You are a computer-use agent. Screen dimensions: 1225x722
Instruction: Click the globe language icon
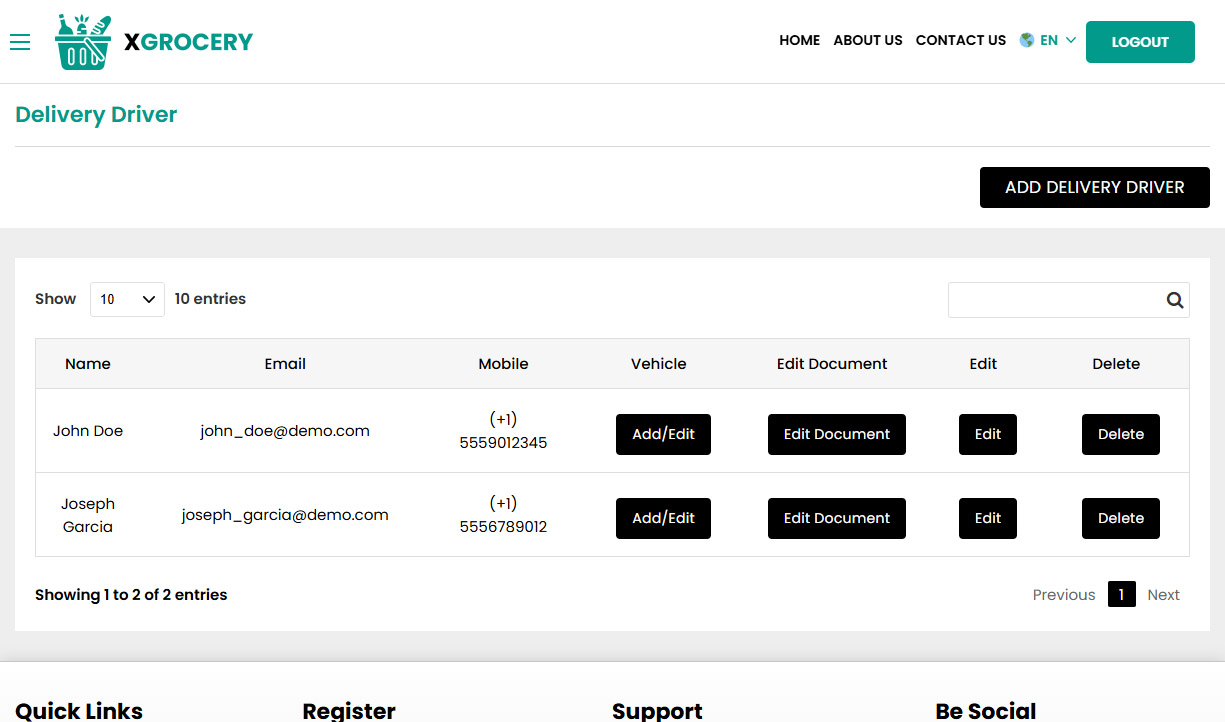point(1027,41)
